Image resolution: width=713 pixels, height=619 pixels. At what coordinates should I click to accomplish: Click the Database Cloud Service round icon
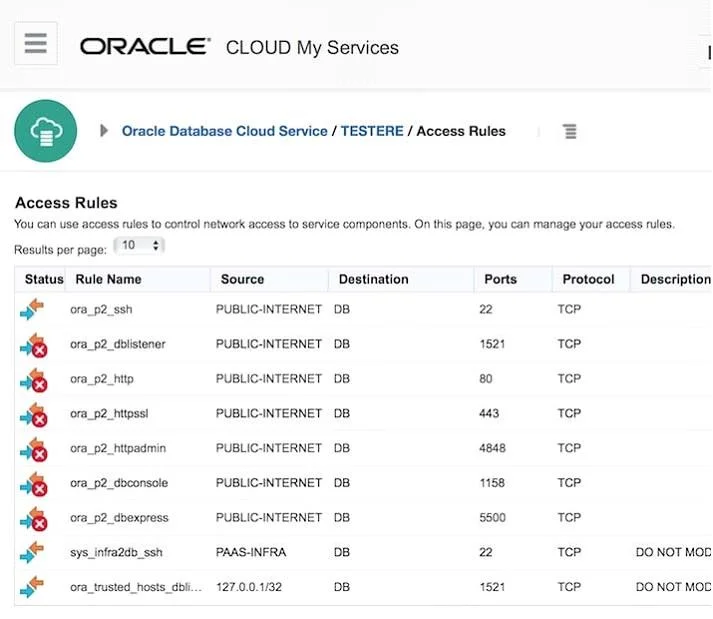[45, 131]
